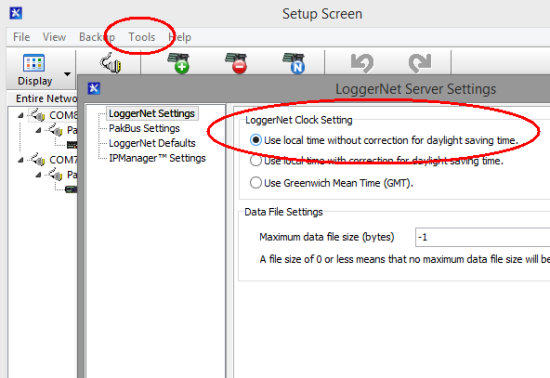Viewport: 550px width, 378px height.
Task: Open the Display dropdown arrow
Action: click(67, 74)
